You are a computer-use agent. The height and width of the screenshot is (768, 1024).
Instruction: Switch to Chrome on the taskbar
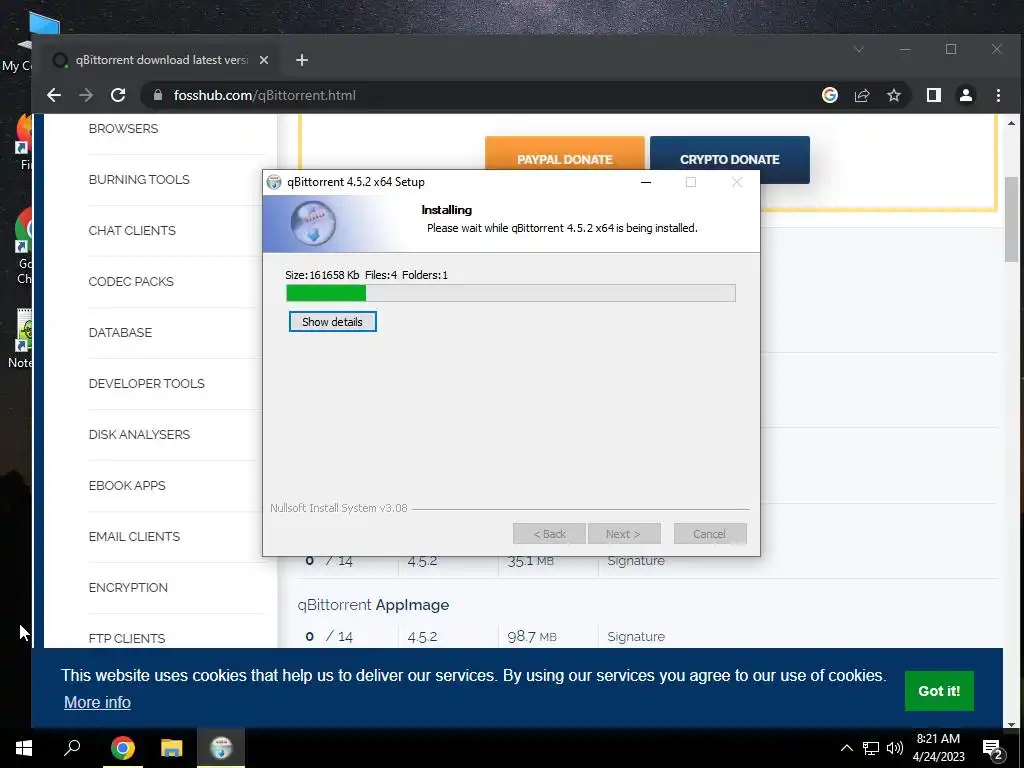pos(123,748)
